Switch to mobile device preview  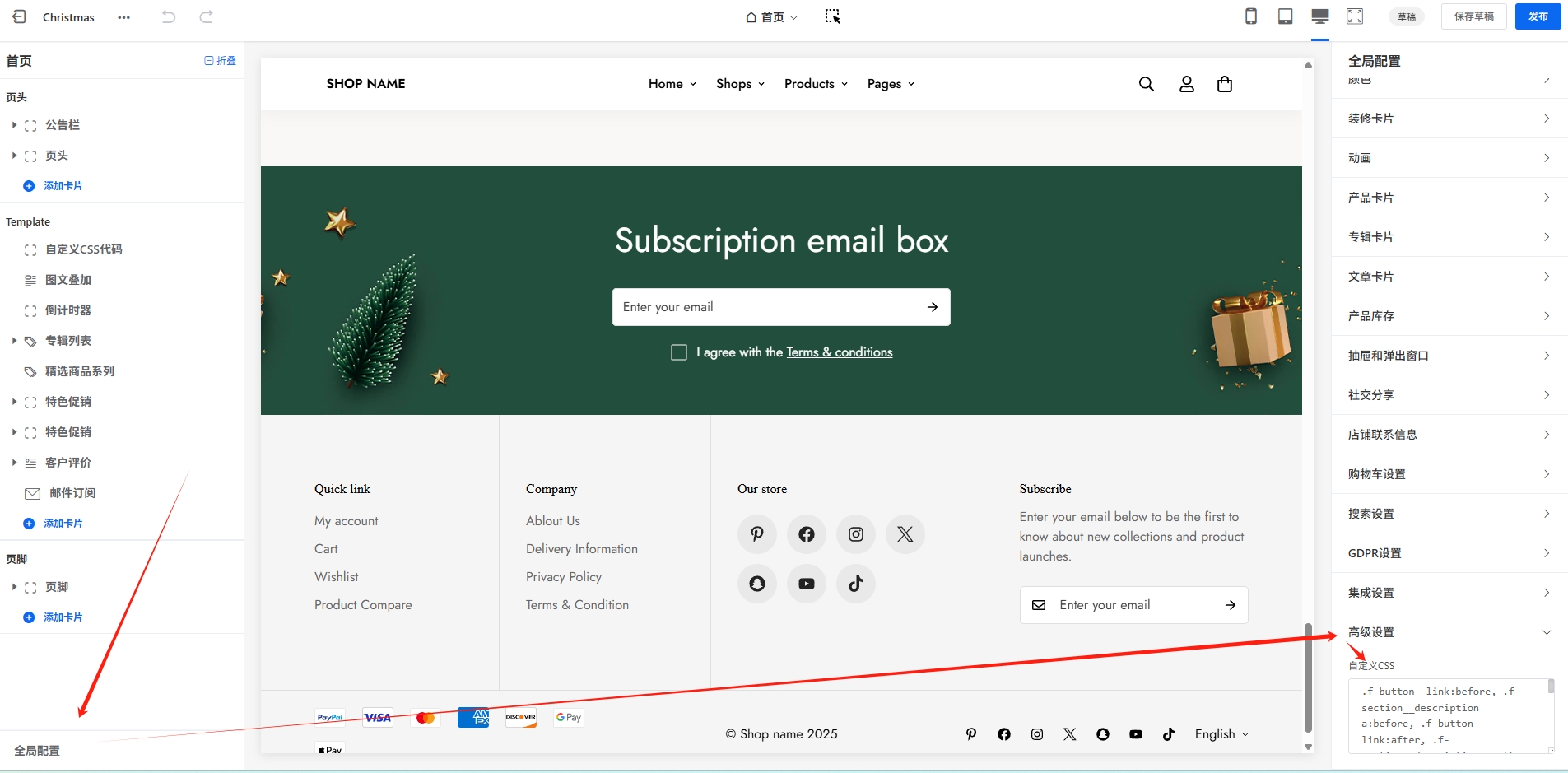(1250, 16)
